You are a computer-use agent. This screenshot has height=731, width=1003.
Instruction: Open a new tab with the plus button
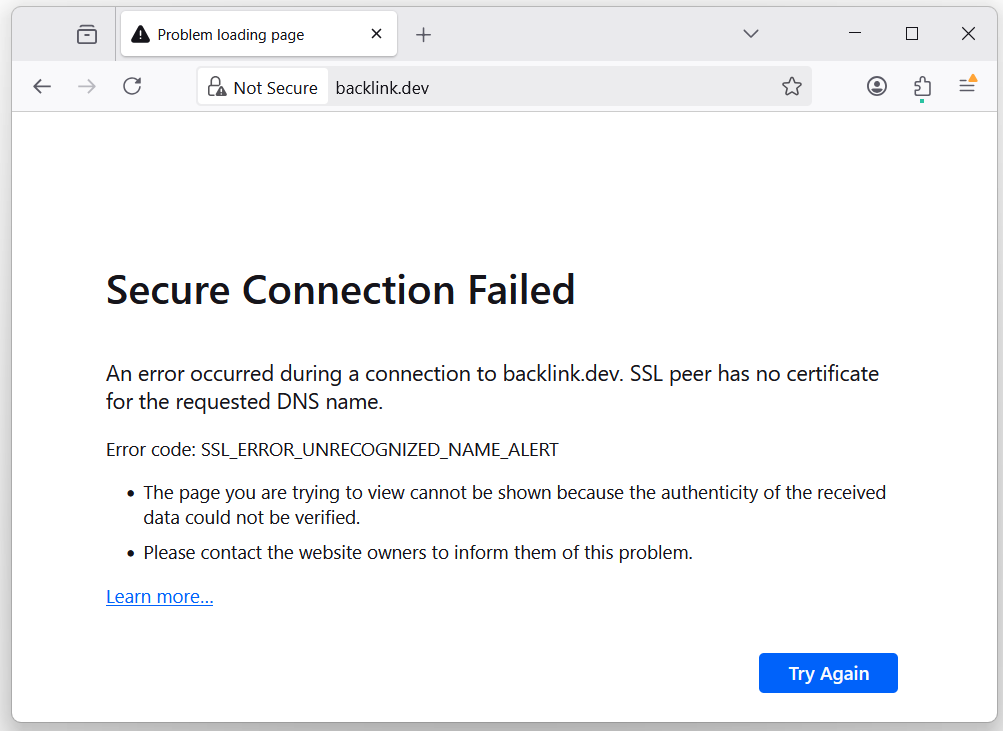pos(423,33)
